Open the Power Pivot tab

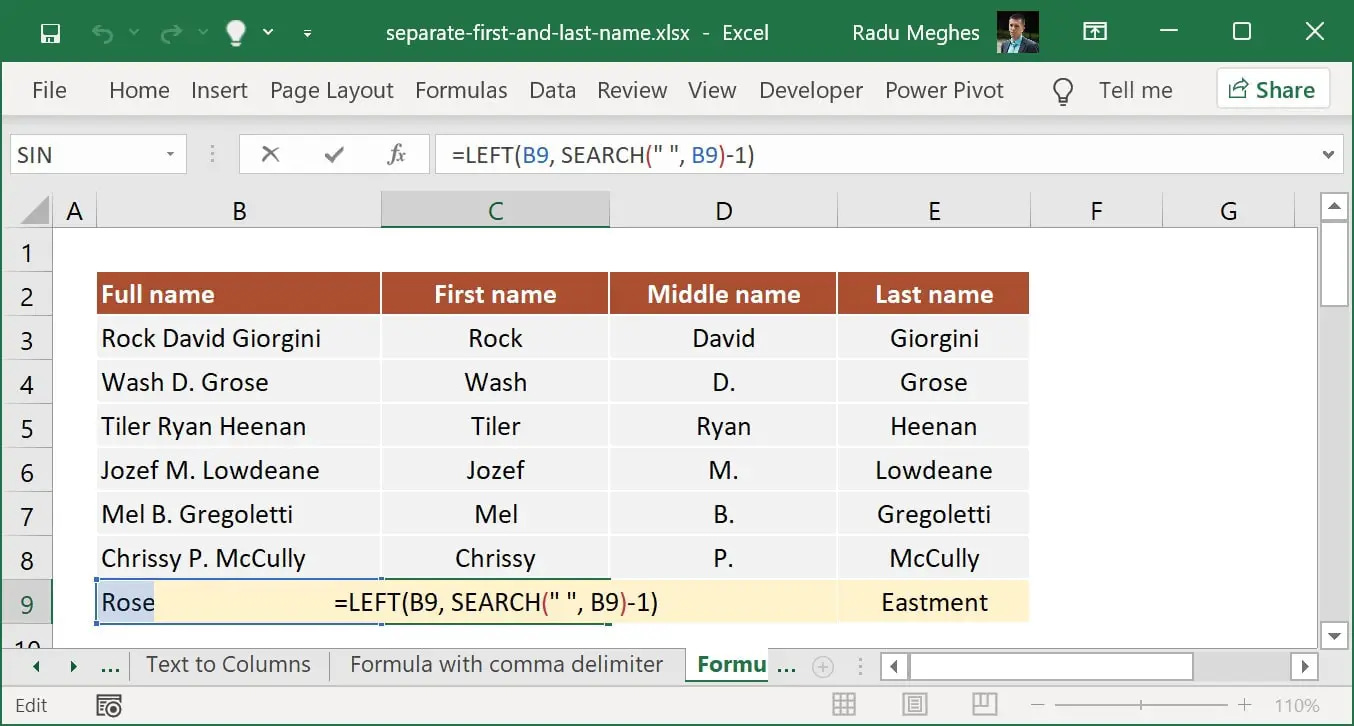click(944, 90)
